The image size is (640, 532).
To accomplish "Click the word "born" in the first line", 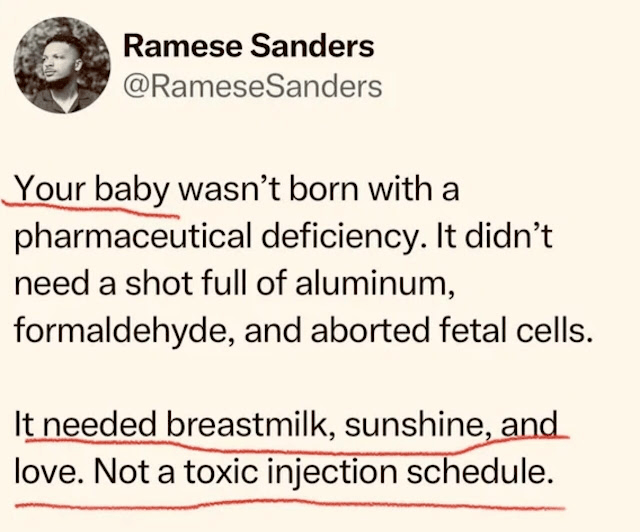I will click(325, 188).
